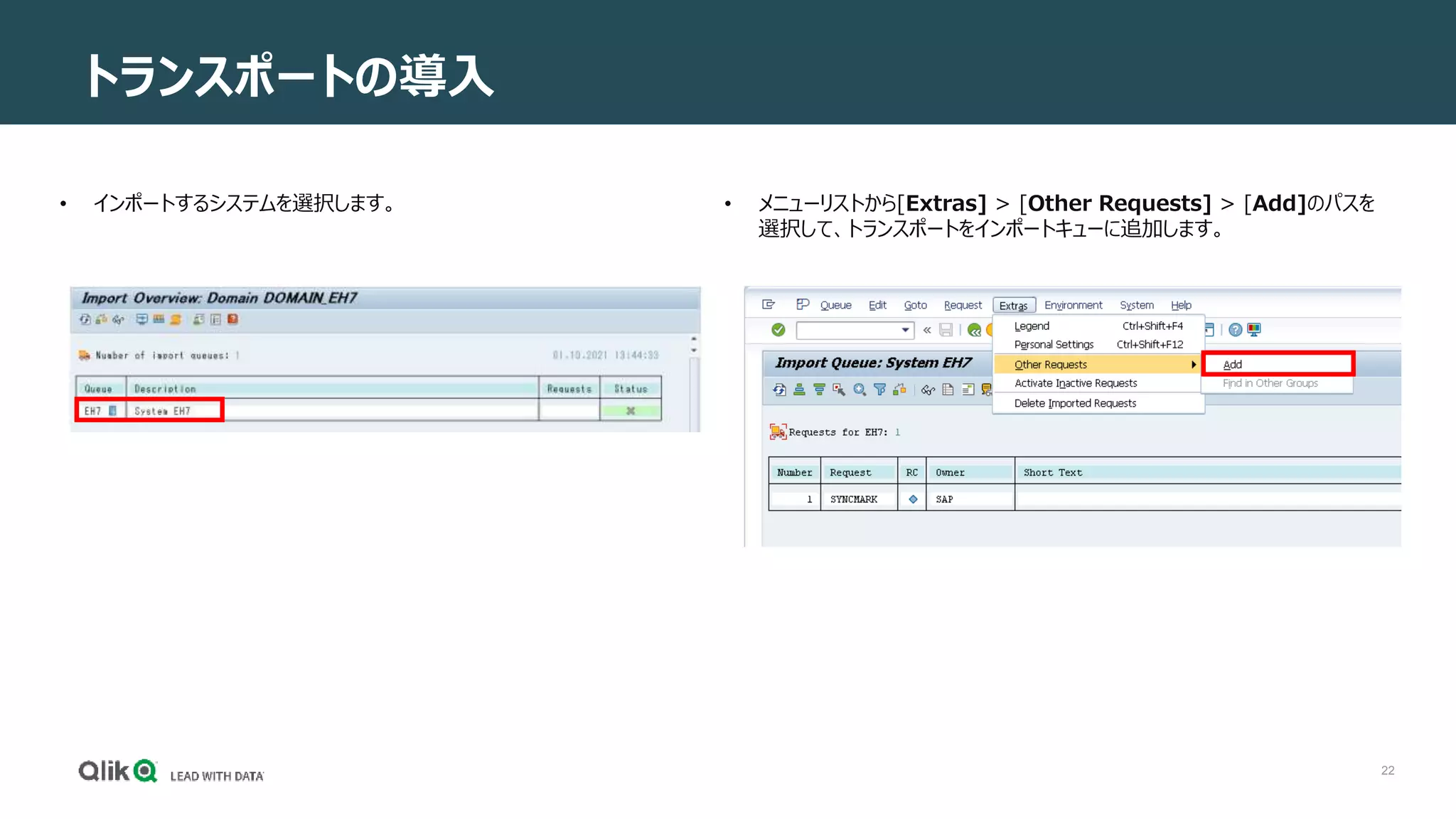Viewport: 1456px width, 819px height.
Task: Click the filter funnel icon in queue toolbar
Action: point(879,390)
